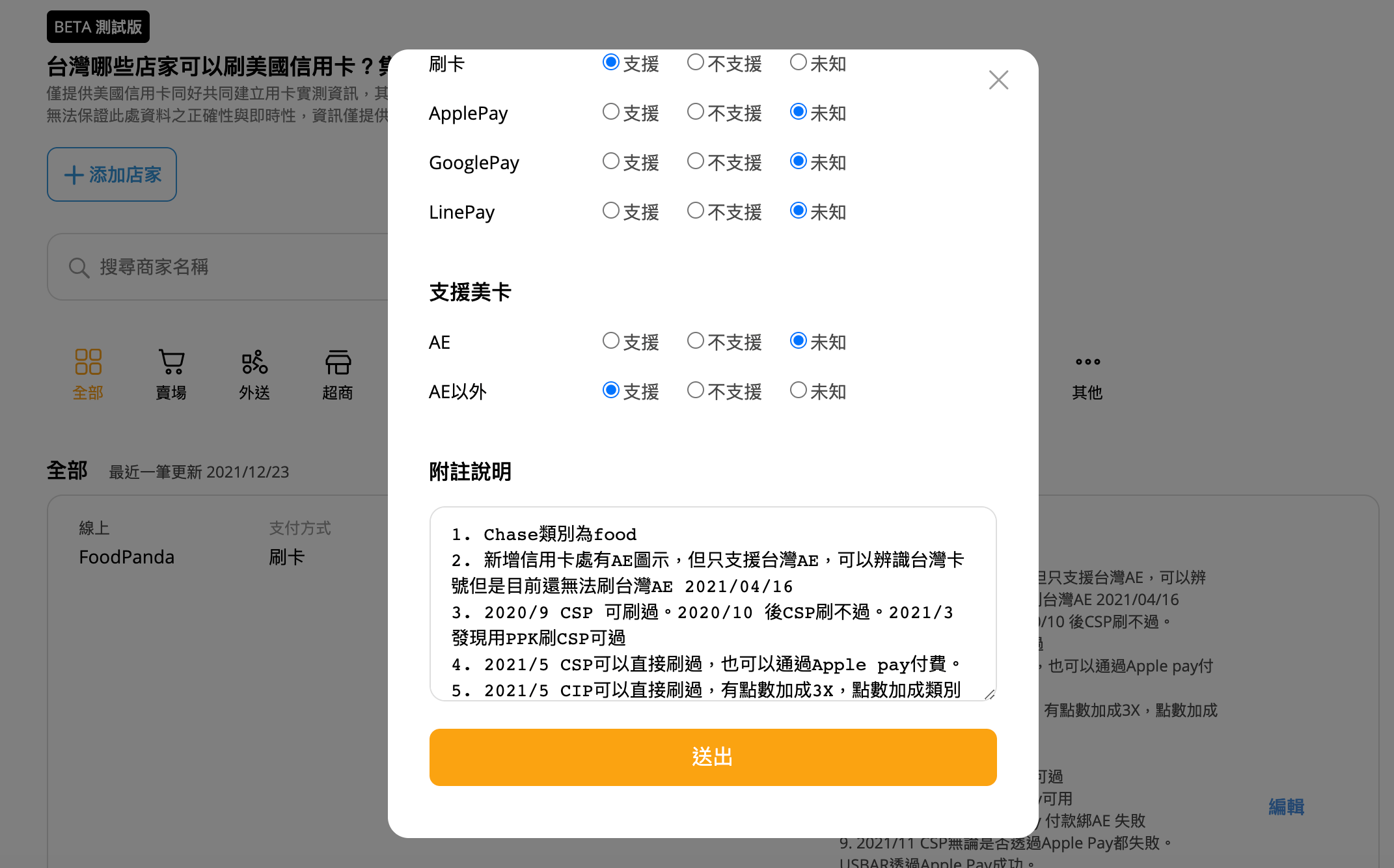
Task: Enable 支援 for LinePay
Action: pos(610,210)
